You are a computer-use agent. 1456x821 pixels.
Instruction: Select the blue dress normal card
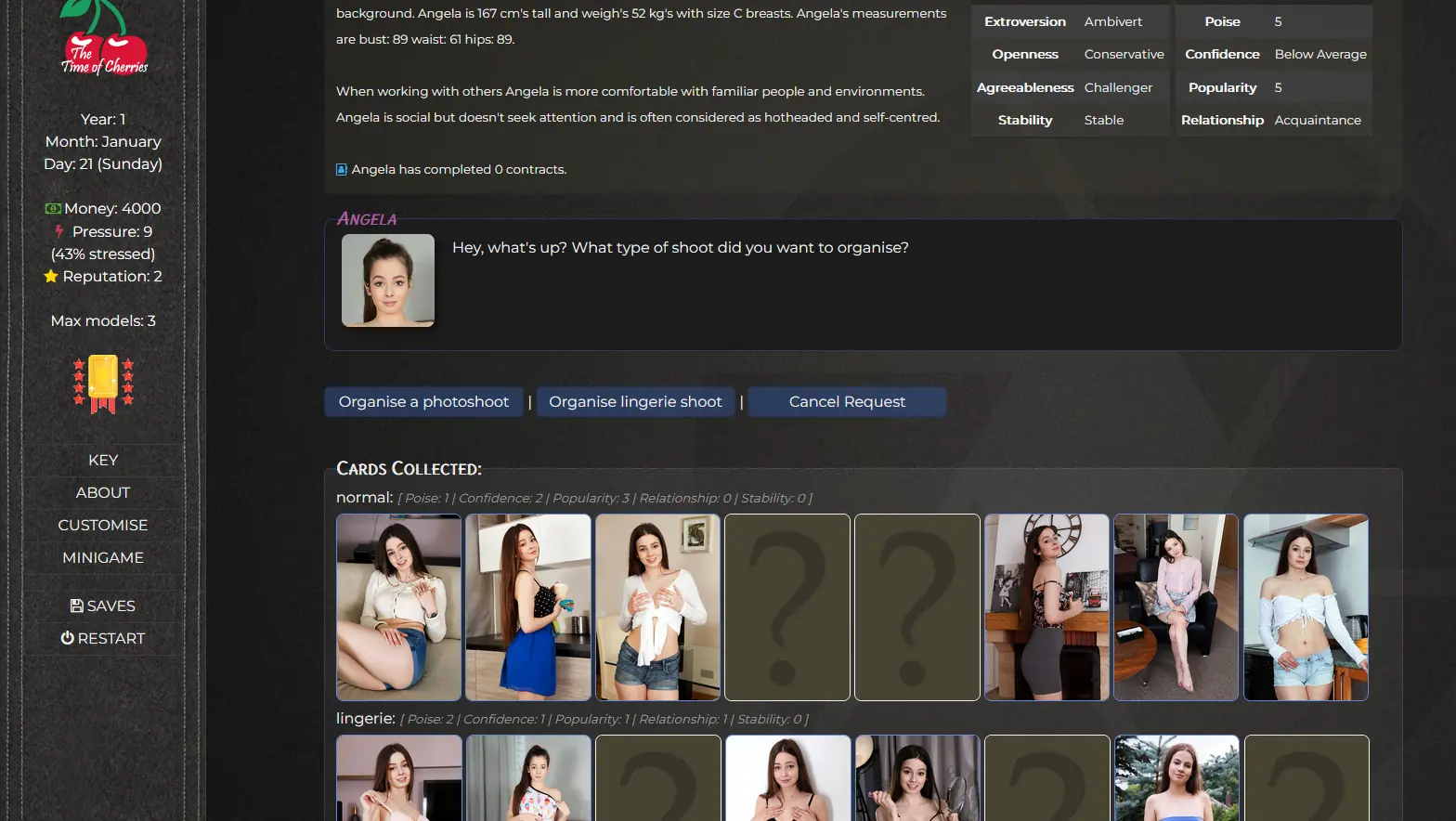click(527, 606)
